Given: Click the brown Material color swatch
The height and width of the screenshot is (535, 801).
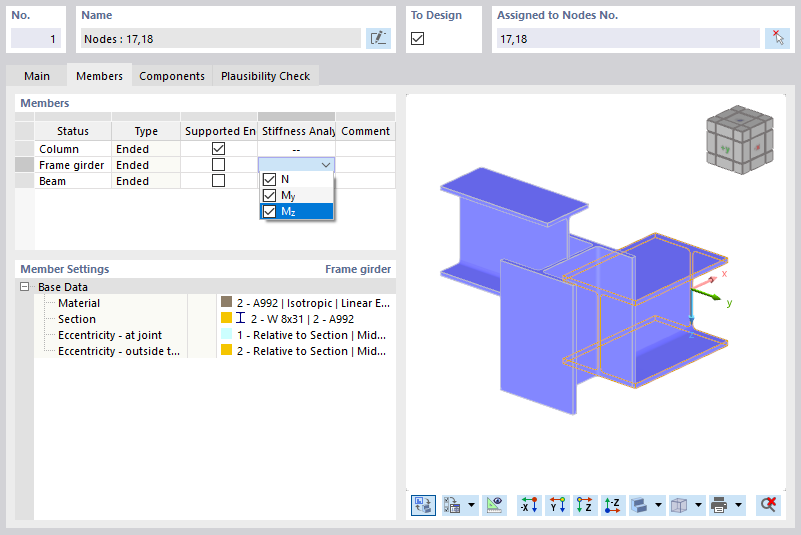Looking at the screenshot, I should [226, 302].
